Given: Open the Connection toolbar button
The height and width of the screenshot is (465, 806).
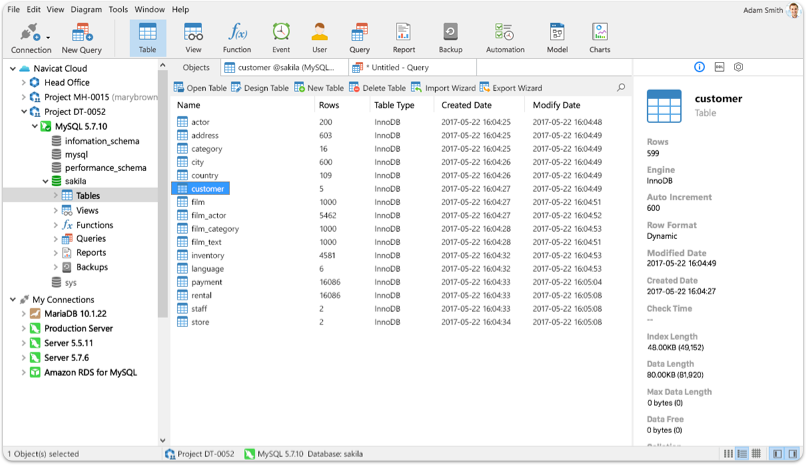Looking at the screenshot, I should coord(30,39).
